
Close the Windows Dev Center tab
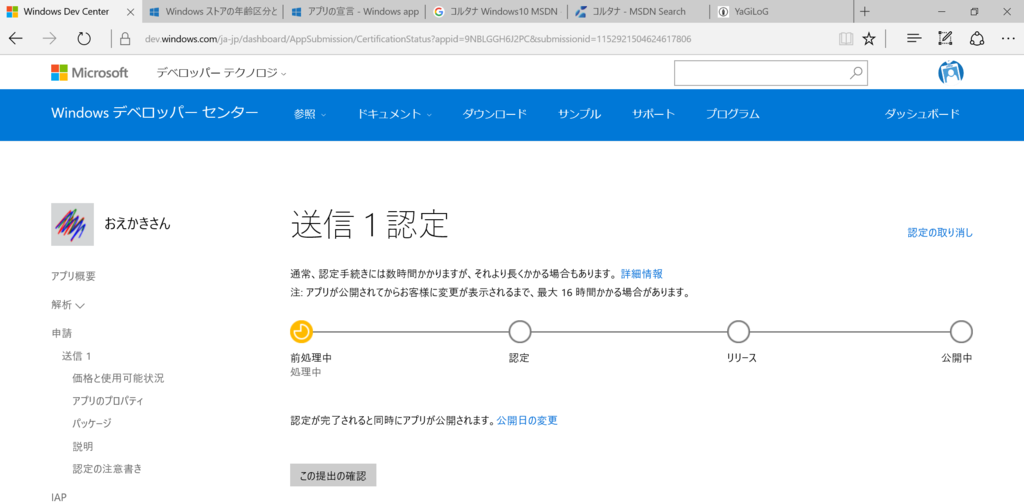(130, 12)
